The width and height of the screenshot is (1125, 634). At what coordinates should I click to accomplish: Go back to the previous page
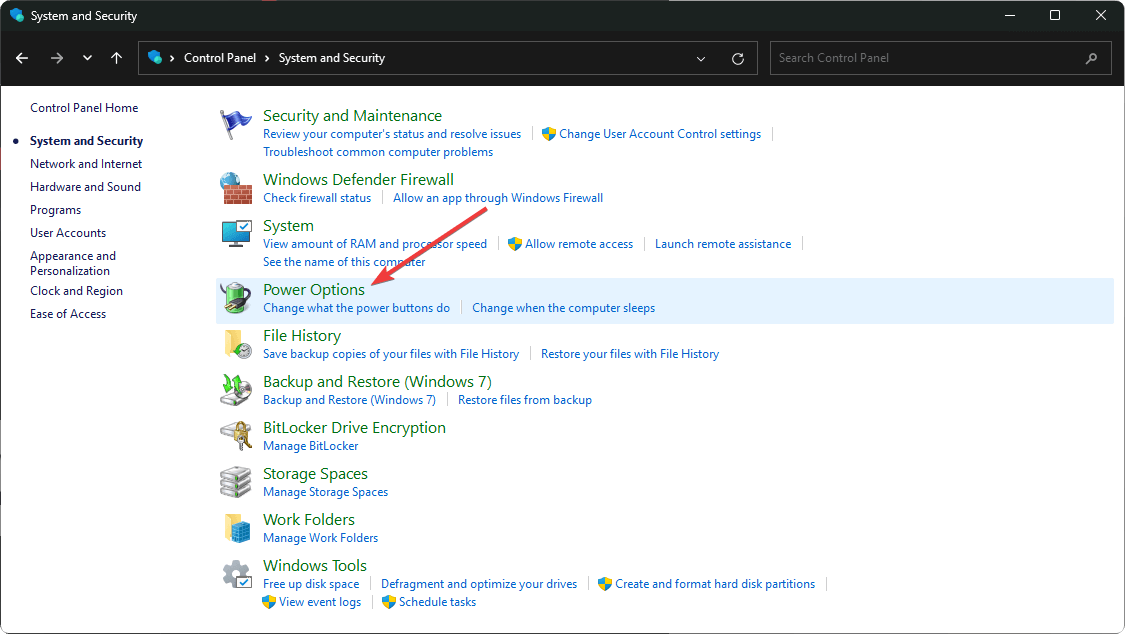tap(22, 58)
